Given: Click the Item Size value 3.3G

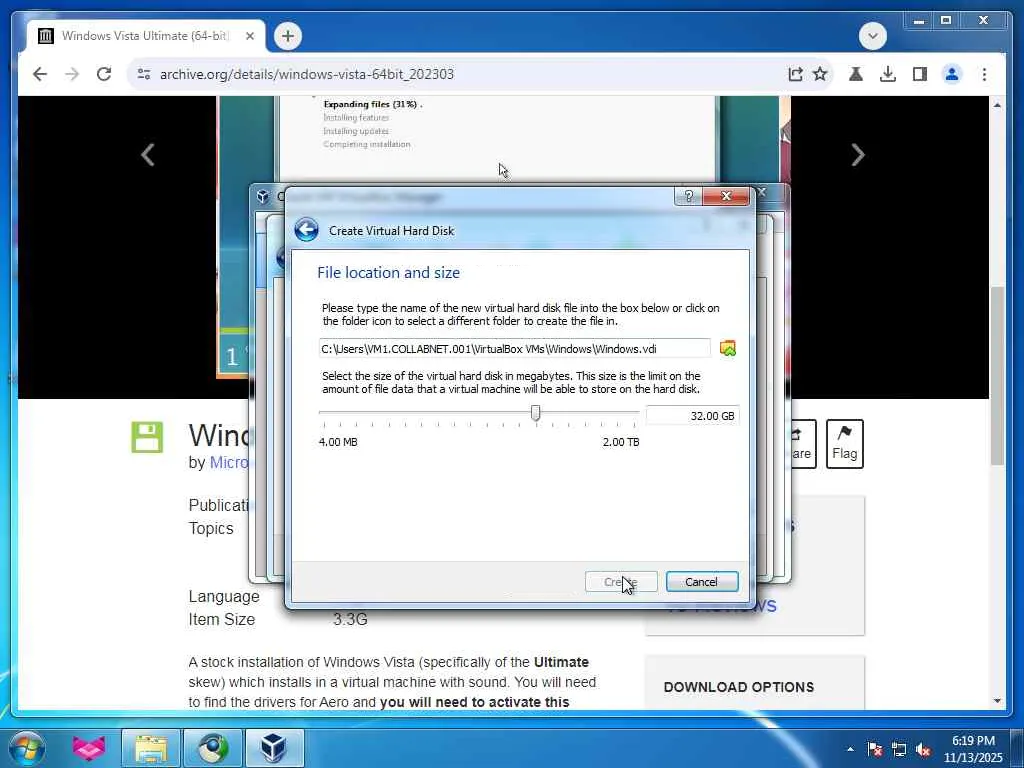Looking at the screenshot, I should (350, 619).
